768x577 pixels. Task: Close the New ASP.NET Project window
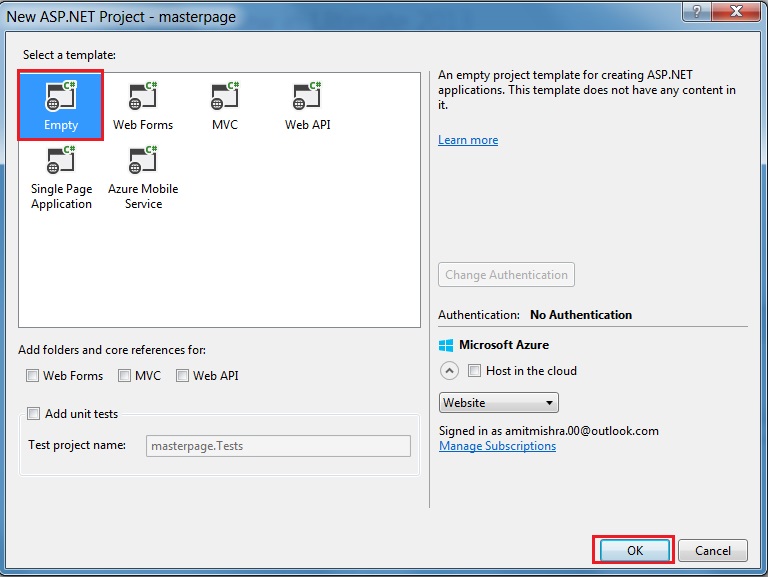click(736, 11)
